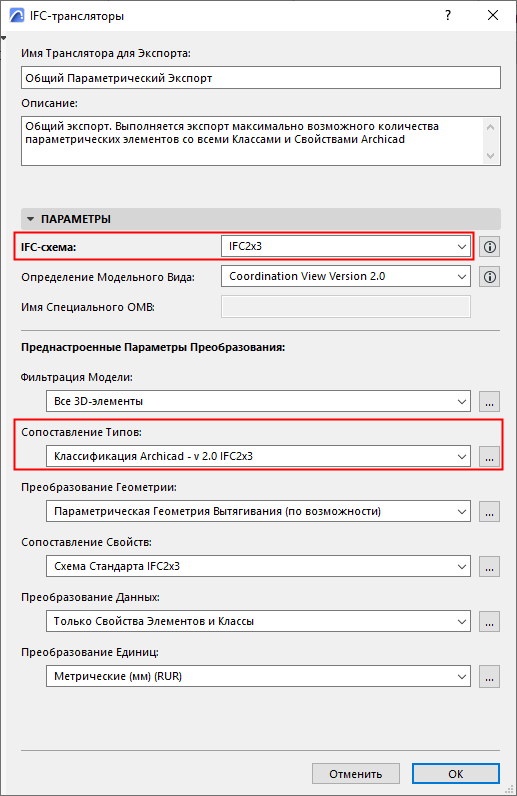This screenshot has width=517, height=796.
Task: Open the Все 3D-элементы dropdown
Action: 258,401
